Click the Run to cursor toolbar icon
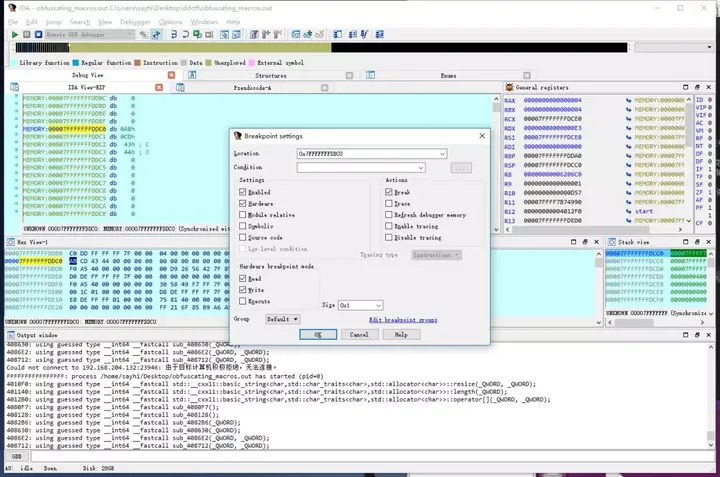Viewport: 720px width, 477px height. click(209, 34)
